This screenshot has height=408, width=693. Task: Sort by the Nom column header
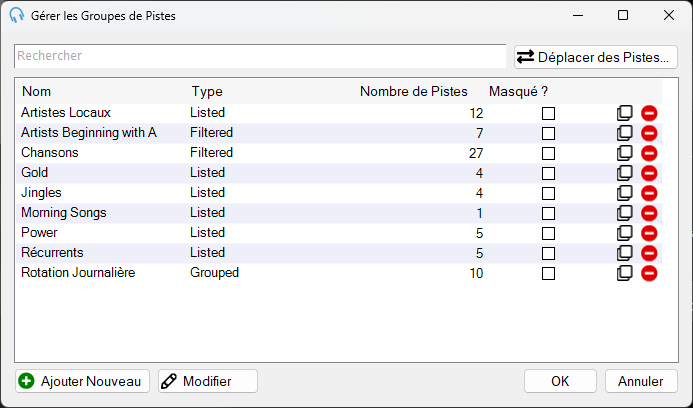point(37,92)
